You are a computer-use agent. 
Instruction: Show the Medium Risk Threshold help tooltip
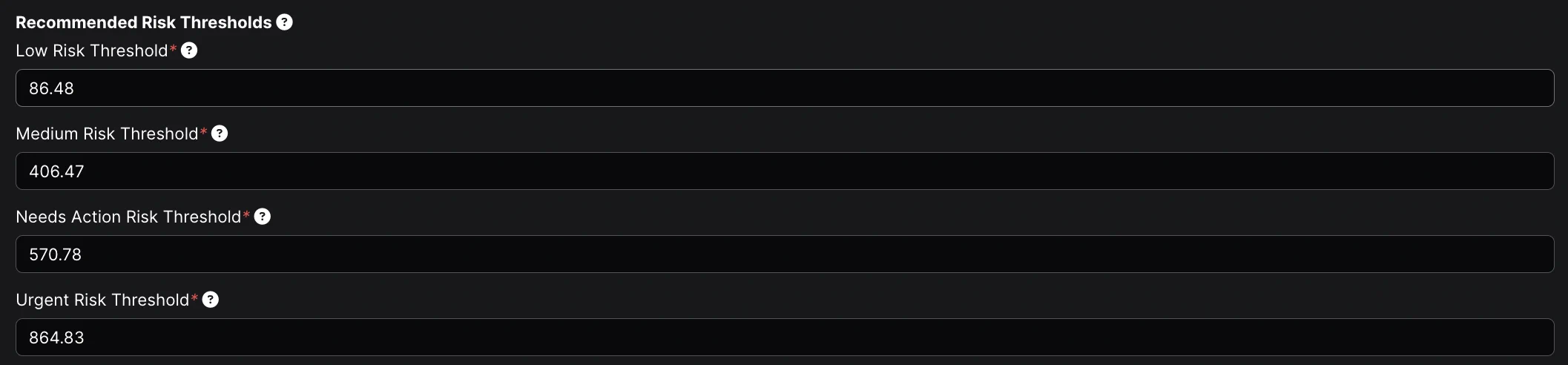click(220, 134)
